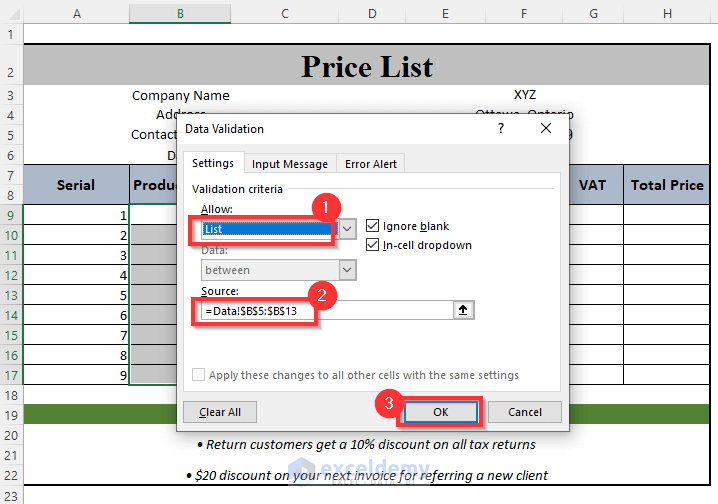Click the Company Name cell
Image resolution: width=718 pixels, height=504 pixels.
(x=180, y=95)
